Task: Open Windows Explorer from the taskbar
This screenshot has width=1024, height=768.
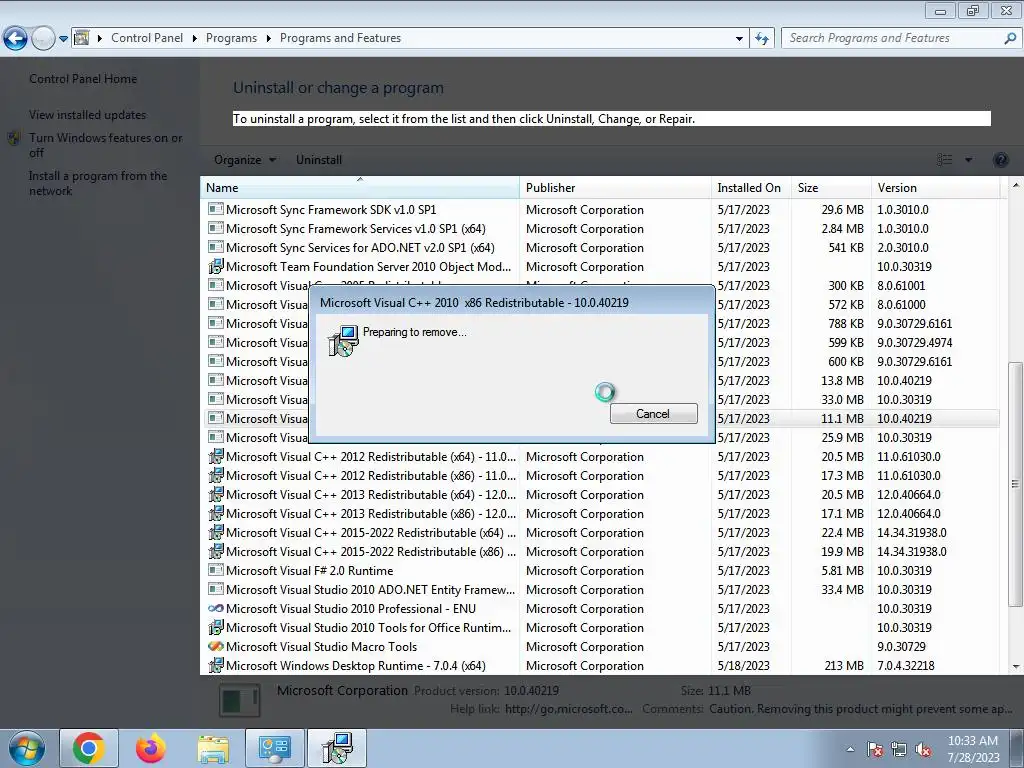Action: (213, 748)
